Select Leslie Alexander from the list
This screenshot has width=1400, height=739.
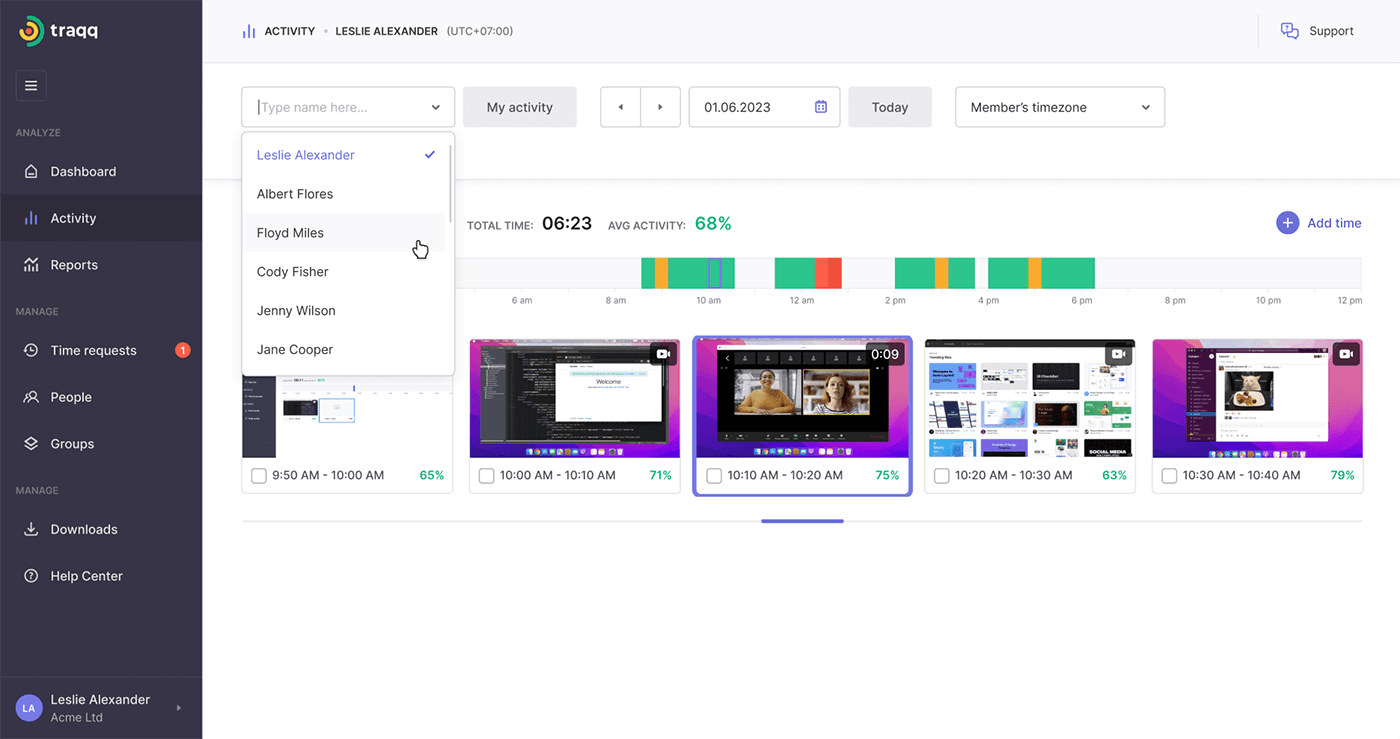(346, 155)
